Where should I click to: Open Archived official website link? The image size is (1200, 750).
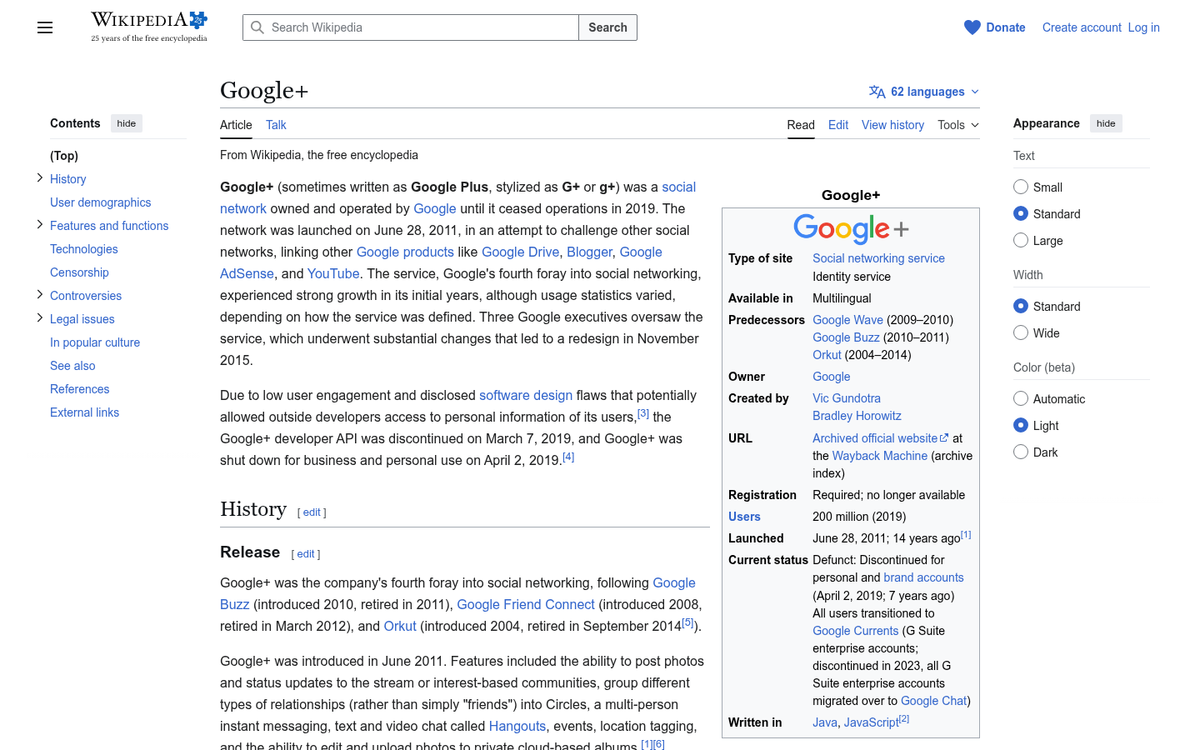point(876,437)
